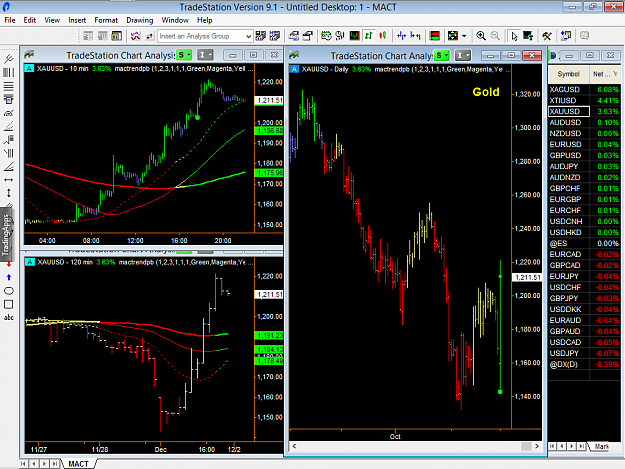Expand the Insert an Analysis Group dropdown
The image size is (625, 469).
248,36
